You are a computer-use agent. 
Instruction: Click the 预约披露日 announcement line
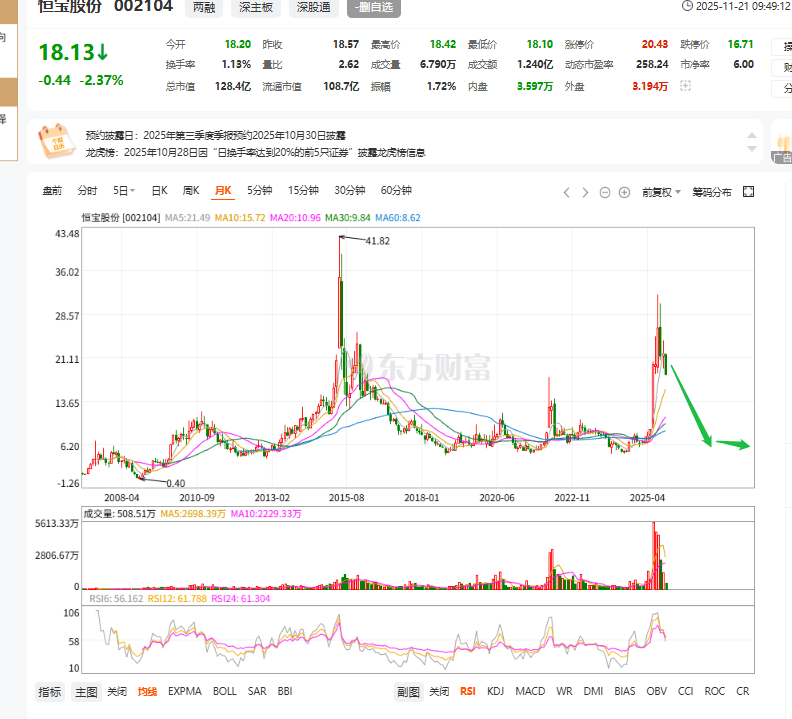215,135
